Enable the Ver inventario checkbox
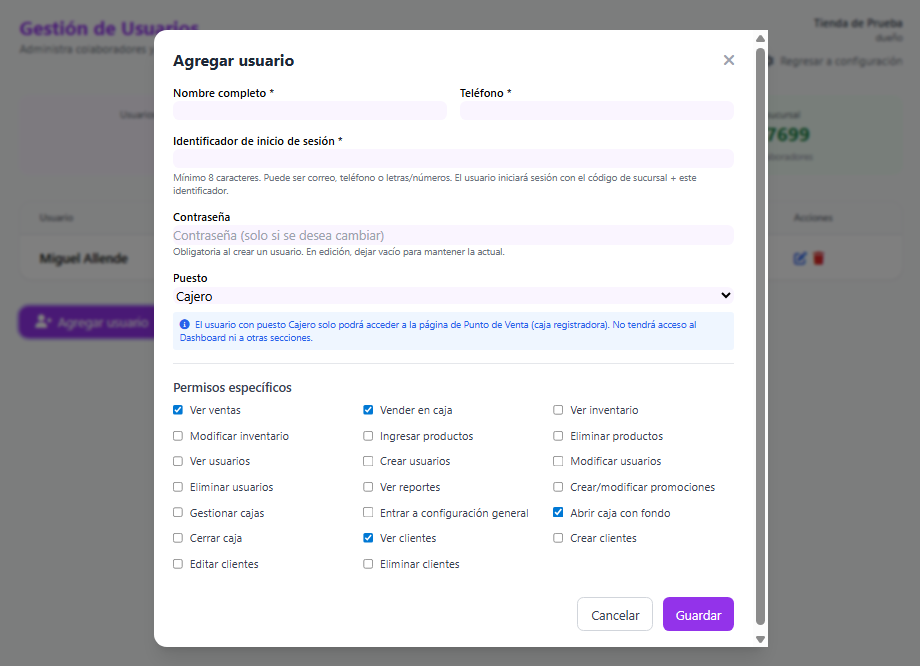Screen dimensions: 920x666 click(x=558, y=410)
